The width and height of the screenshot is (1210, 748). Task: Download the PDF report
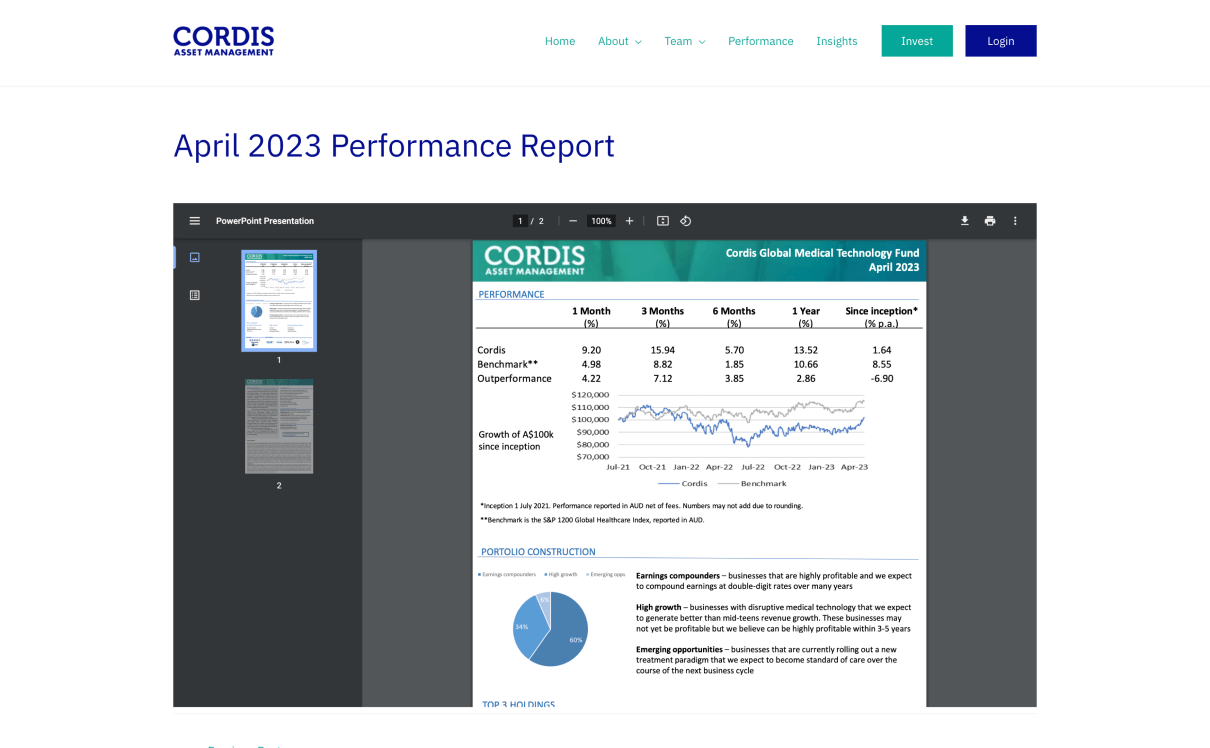point(965,221)
